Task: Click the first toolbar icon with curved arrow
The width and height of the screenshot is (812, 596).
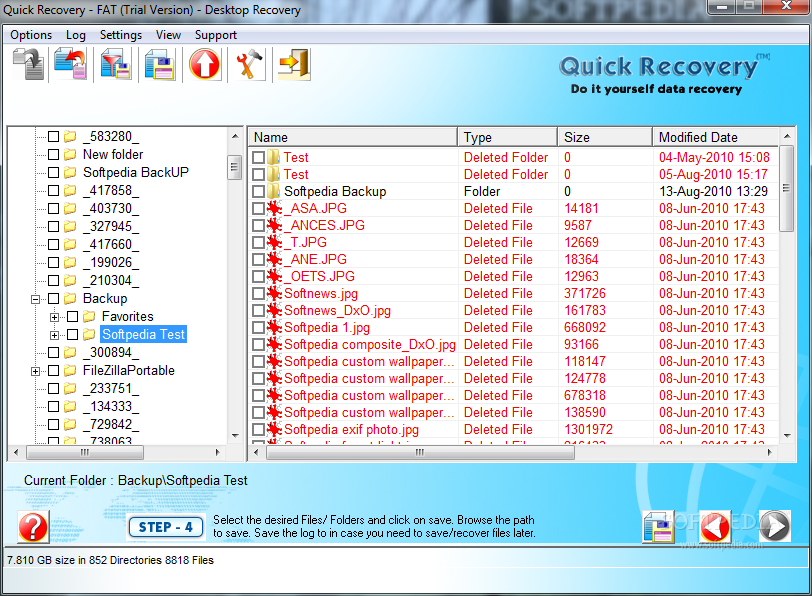Action: 28,64
